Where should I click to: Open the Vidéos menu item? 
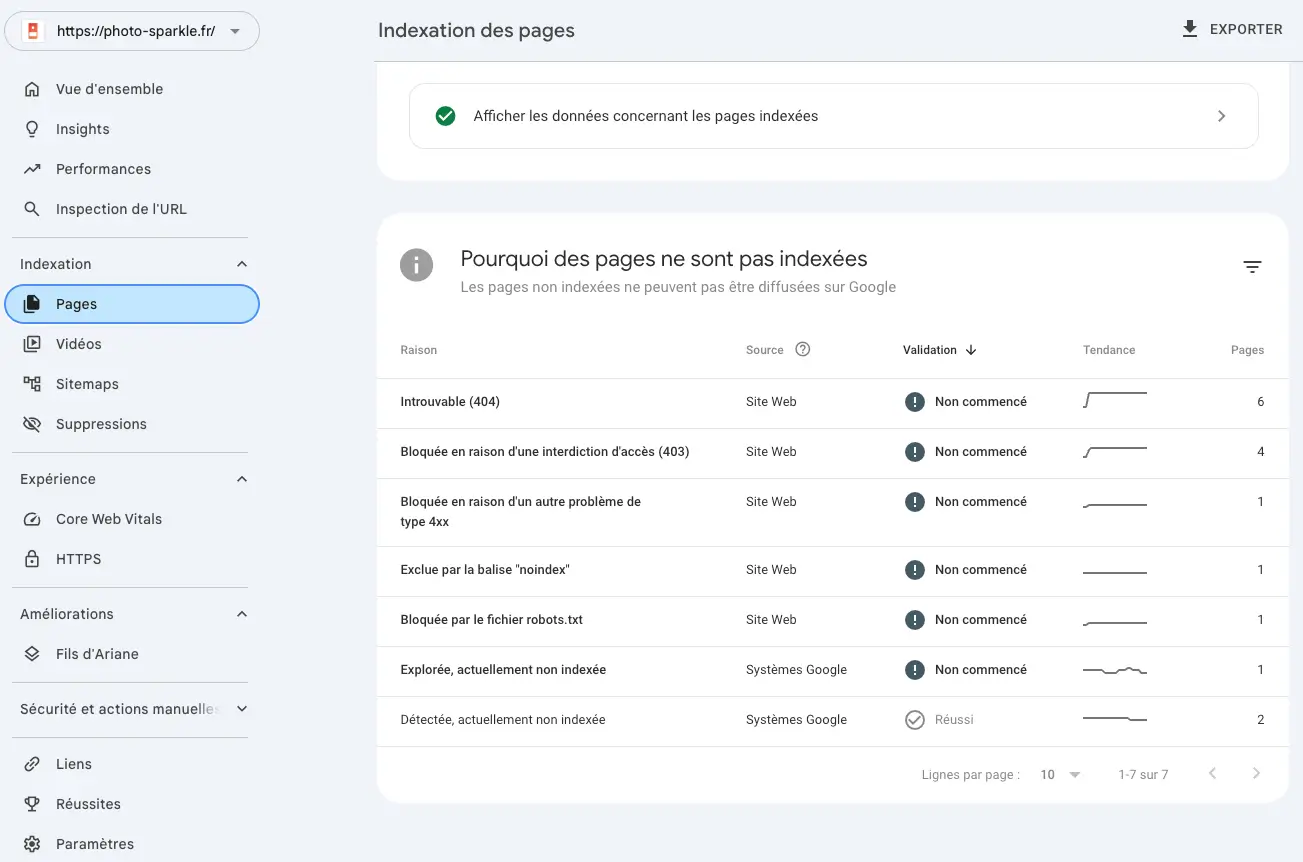[132, 344]
